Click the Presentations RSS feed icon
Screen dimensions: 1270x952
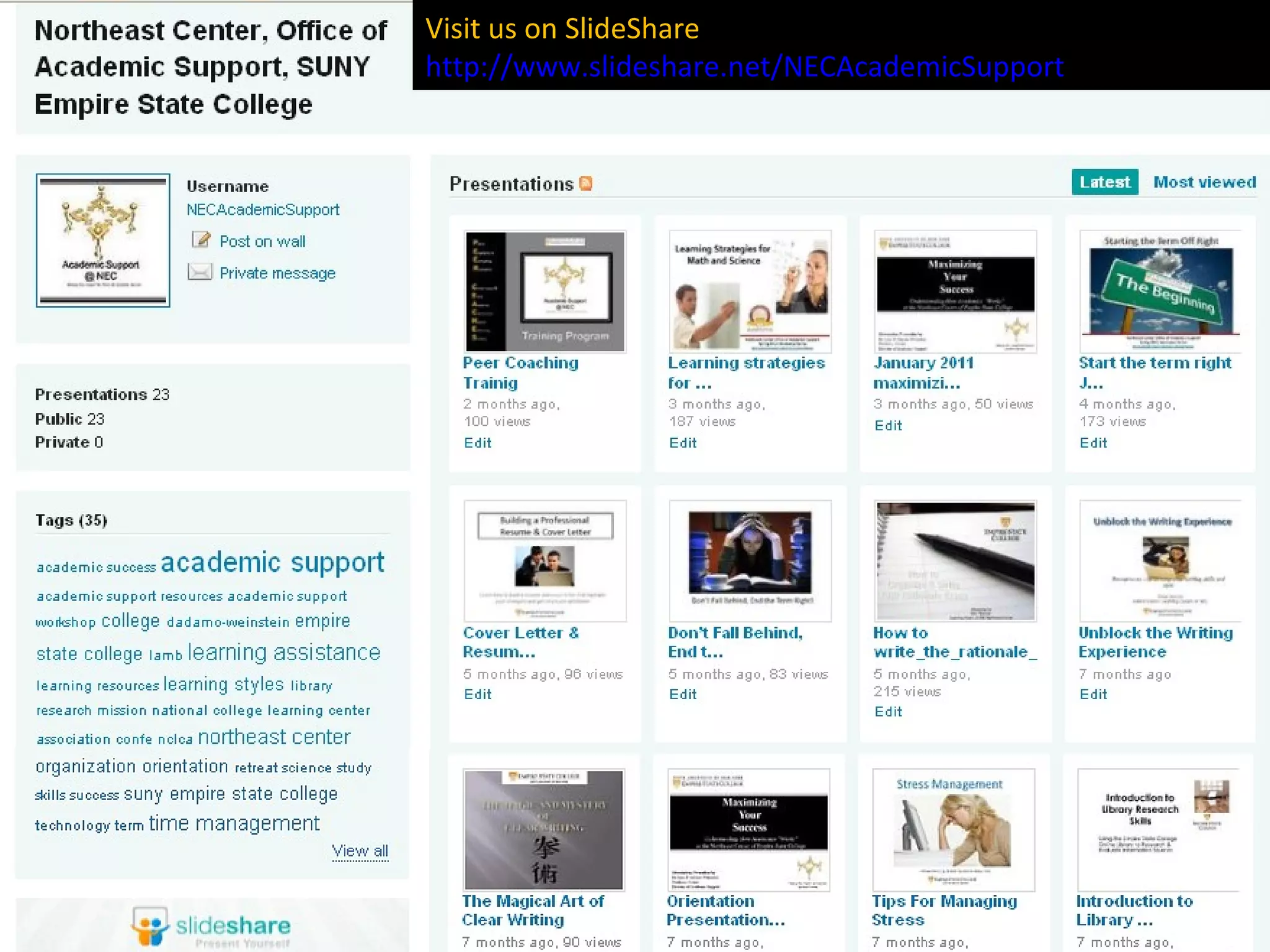click(585, 183)
